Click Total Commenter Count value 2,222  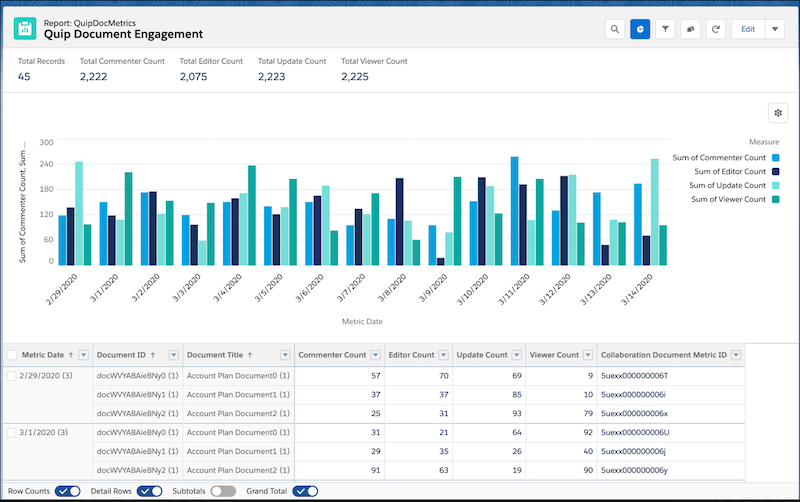(93, 77)
